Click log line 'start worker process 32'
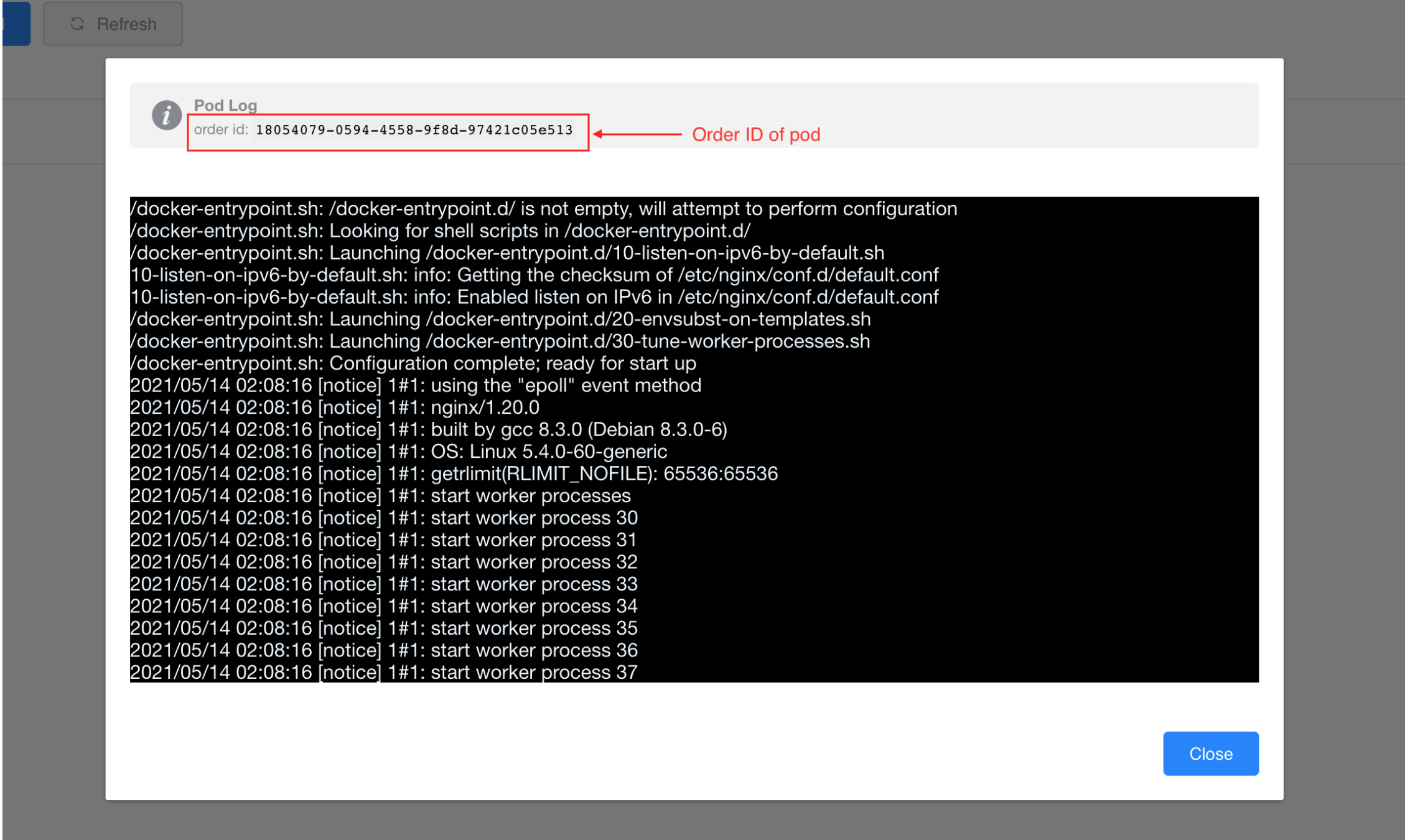Viewport: 1405px width, 840px height. (384, 562)
